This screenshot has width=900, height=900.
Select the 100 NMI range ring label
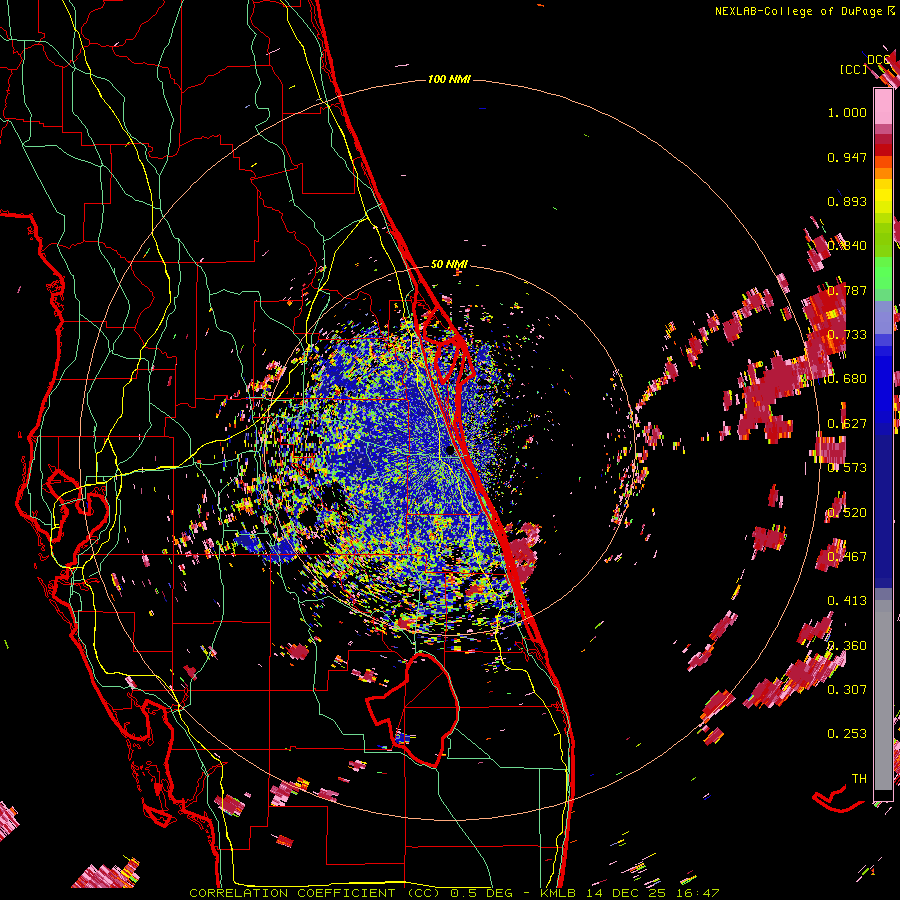tap(449, 79)
